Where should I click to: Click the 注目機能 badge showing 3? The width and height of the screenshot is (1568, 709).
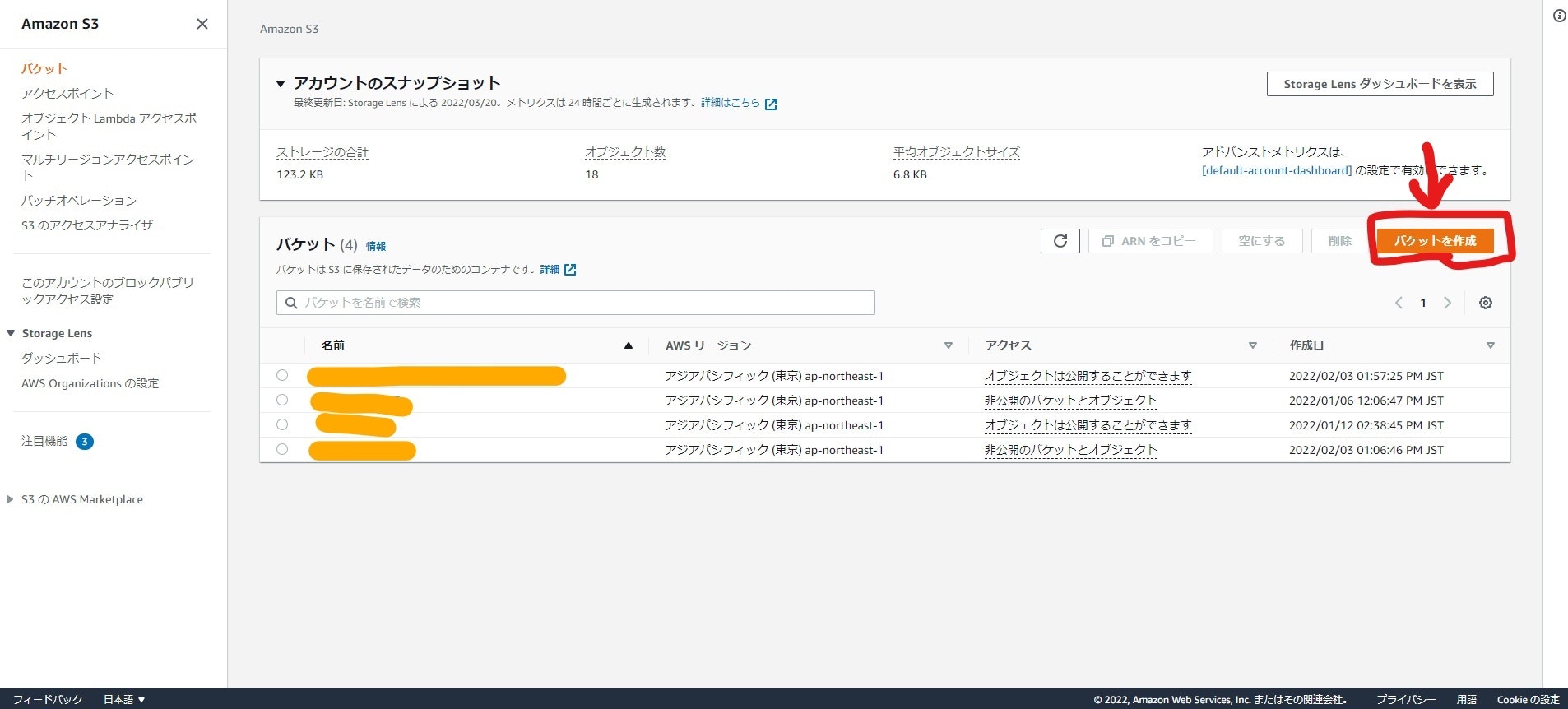click(84, 442)
